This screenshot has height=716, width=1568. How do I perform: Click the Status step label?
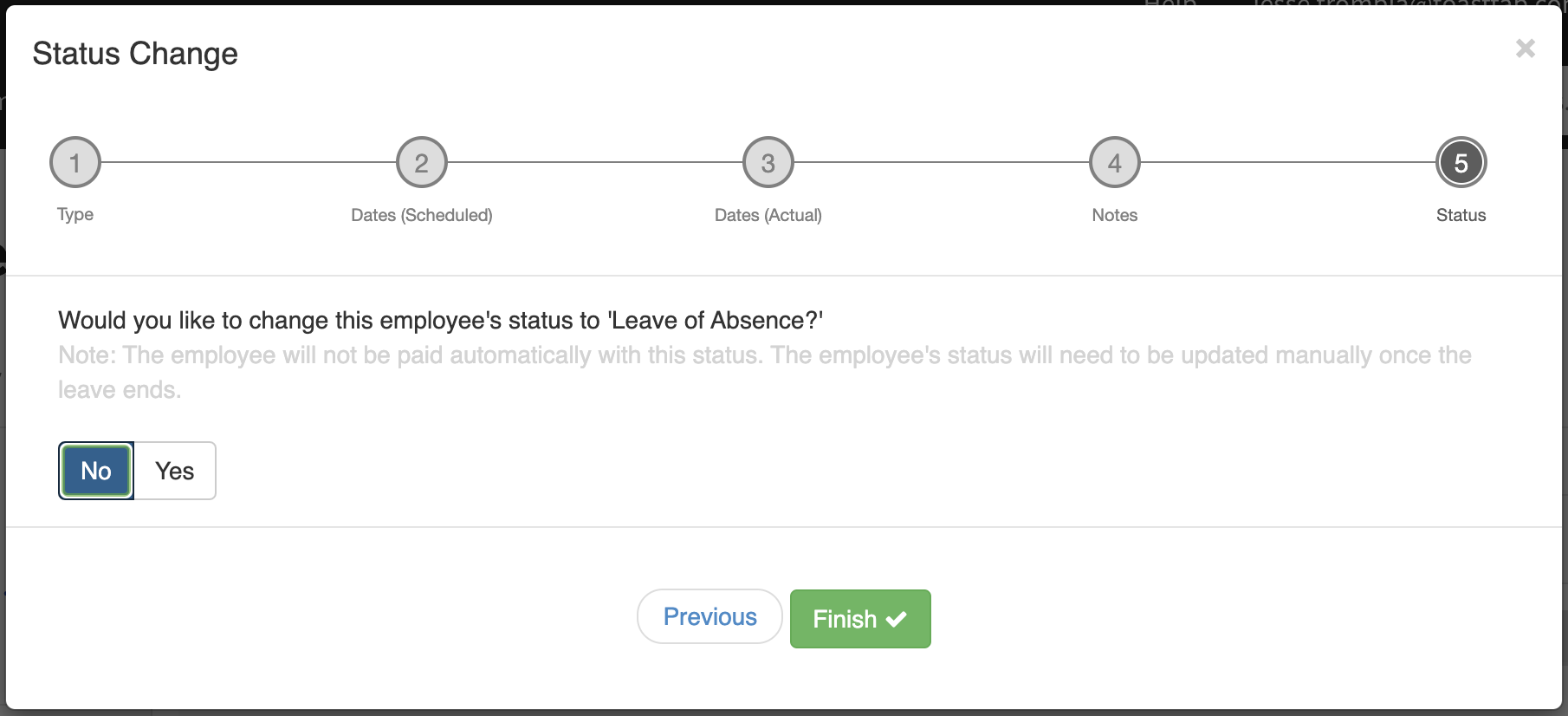[1461, 215]
